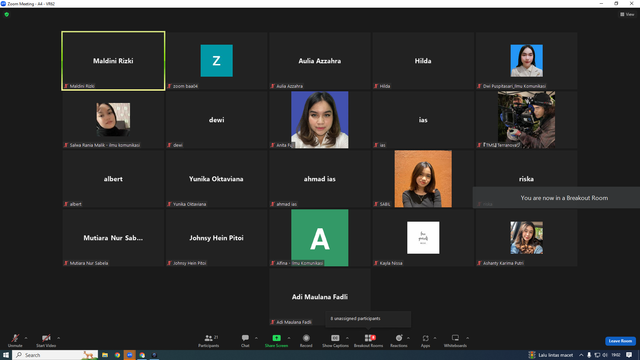
Task: Expand the arrow beside Reactions
Action: point(408,338)
